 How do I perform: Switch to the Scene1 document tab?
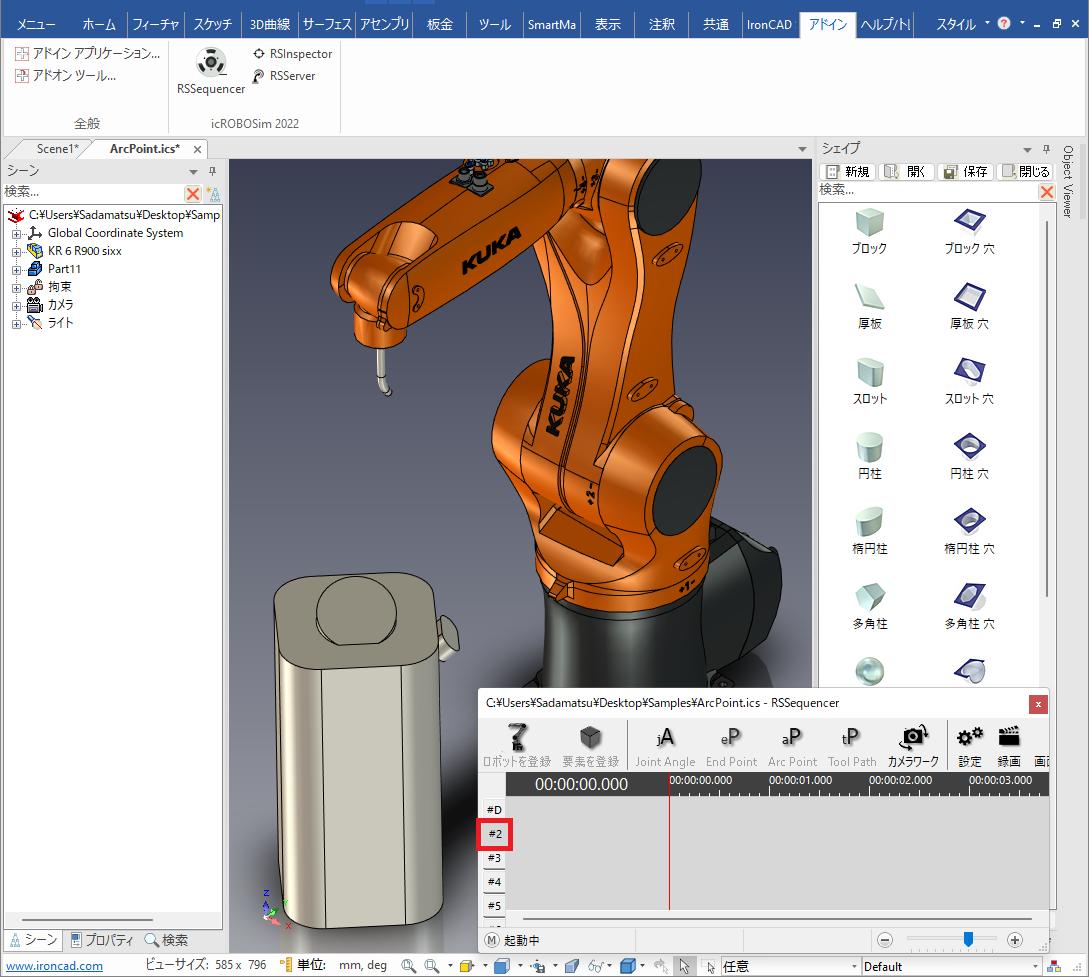56,149
